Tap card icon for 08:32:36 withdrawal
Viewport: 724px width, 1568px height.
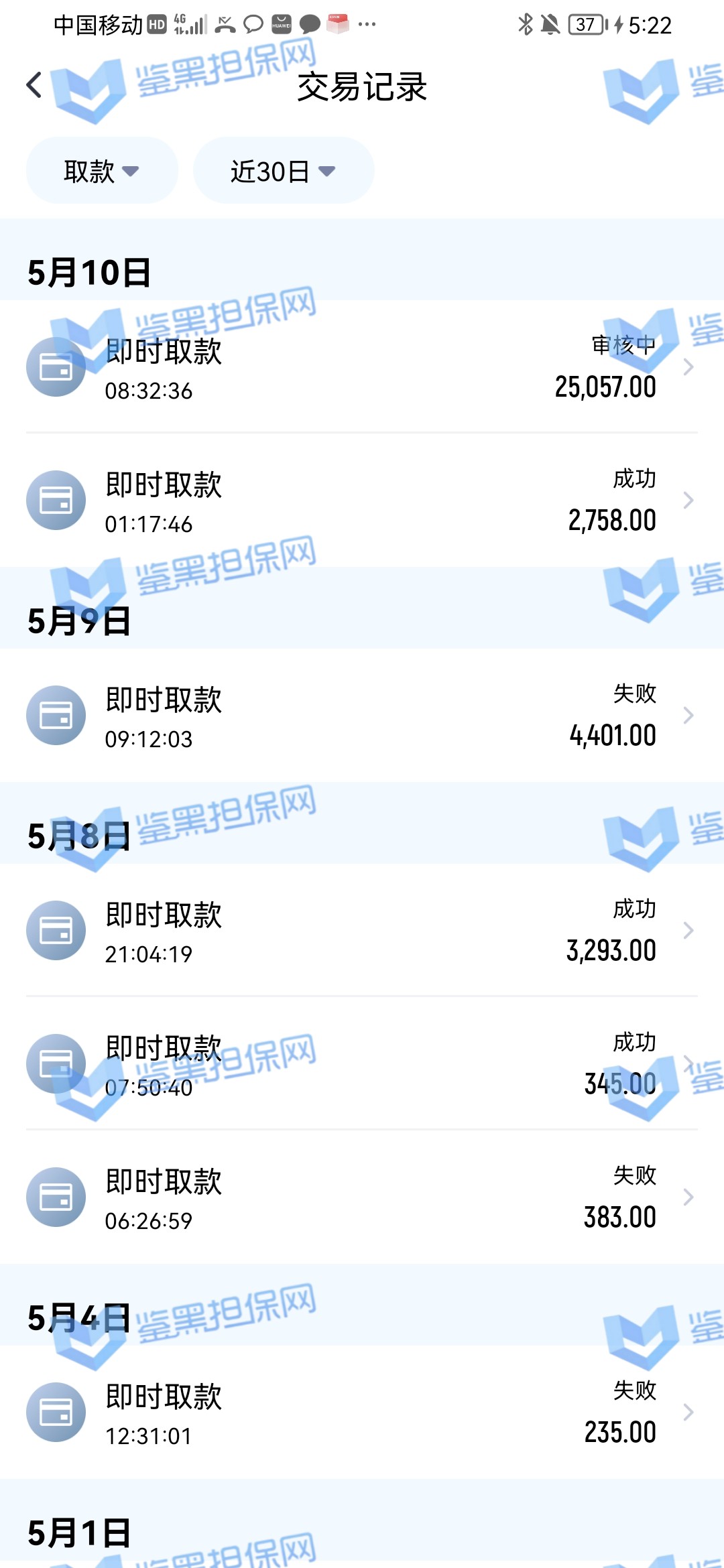click(x=56, y=367)
